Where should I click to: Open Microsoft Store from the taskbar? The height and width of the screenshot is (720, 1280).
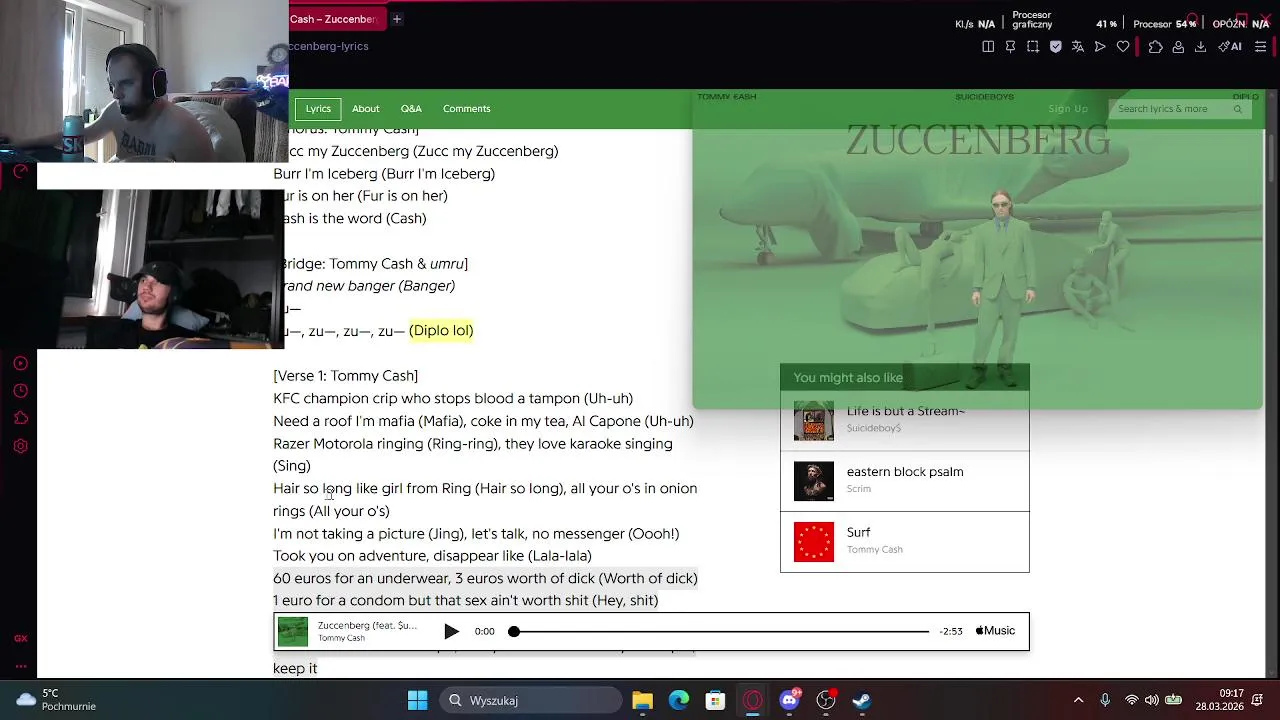(715, 700)
